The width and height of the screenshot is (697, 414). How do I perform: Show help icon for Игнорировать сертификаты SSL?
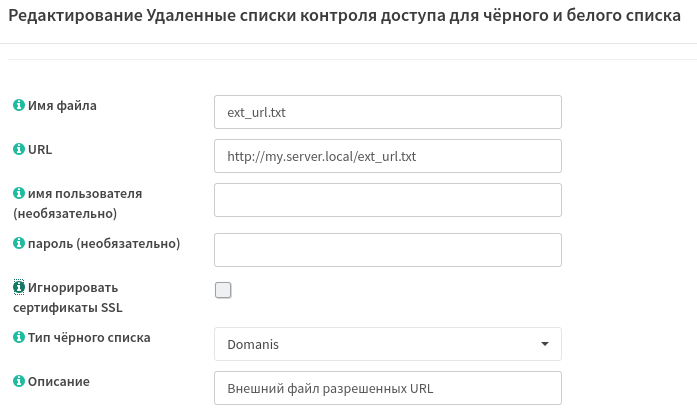point(19,287)
